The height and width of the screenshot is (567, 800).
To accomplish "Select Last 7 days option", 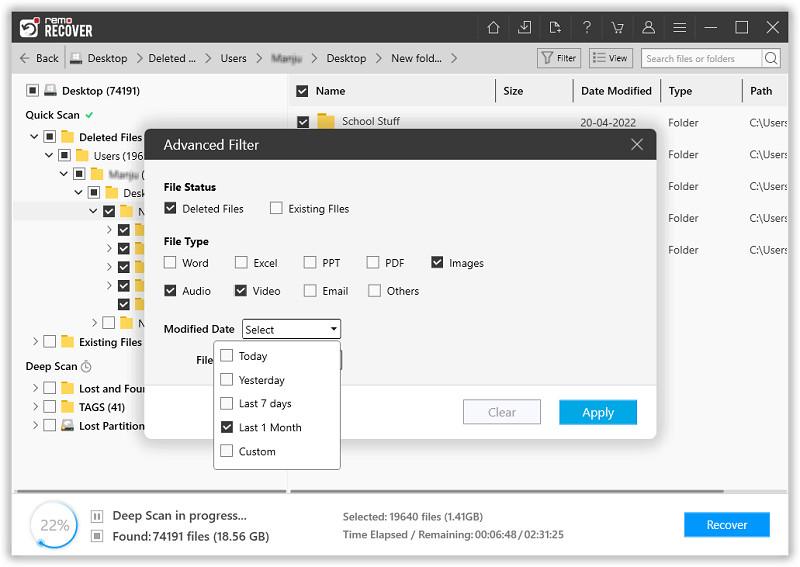I will pos(227,403).
